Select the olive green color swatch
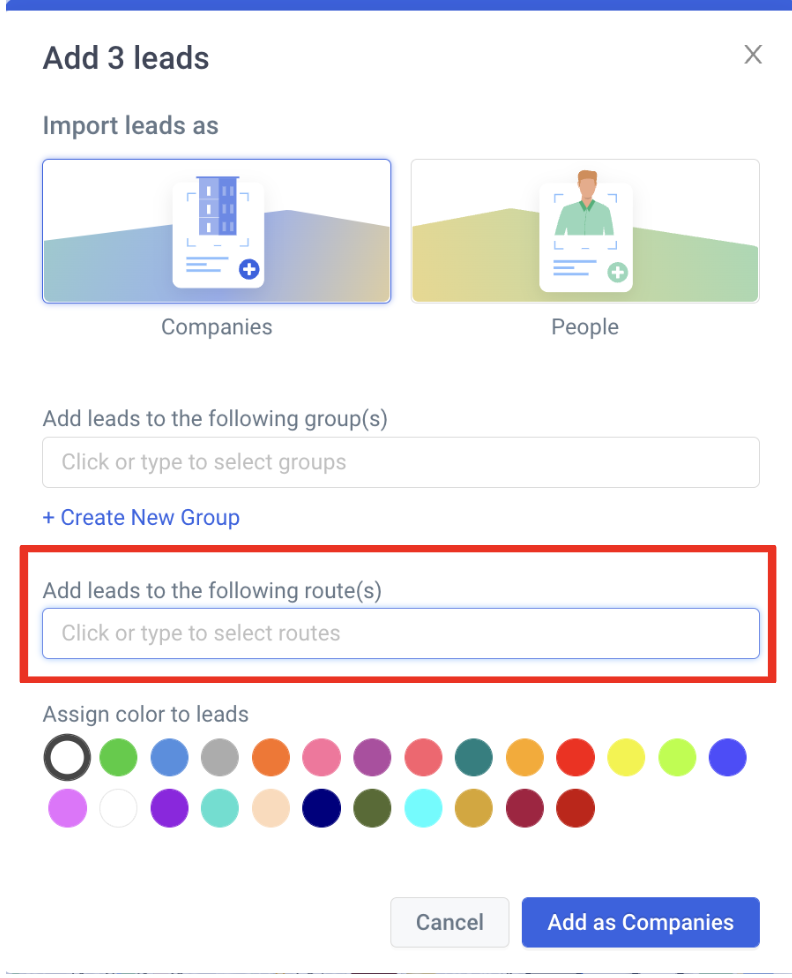The width and height of the screenshot is (792, 978). [372, 808]
